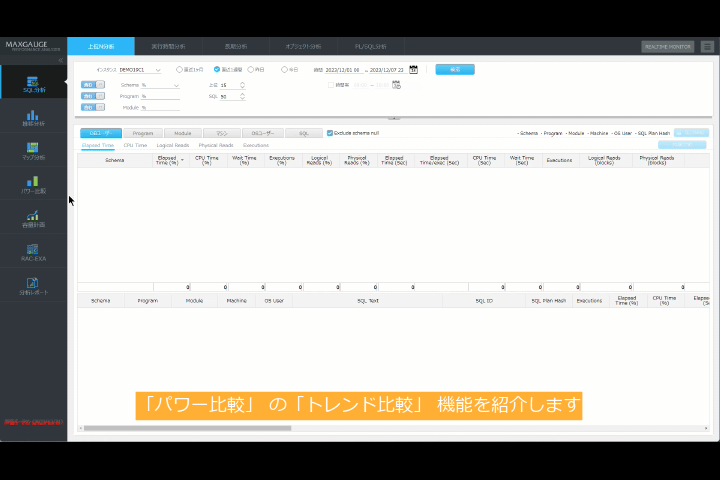Switch to the Elapsed Time sub-tab
Image resolution: width=720 pixels, height=480 pixels.
coord(98,145)
